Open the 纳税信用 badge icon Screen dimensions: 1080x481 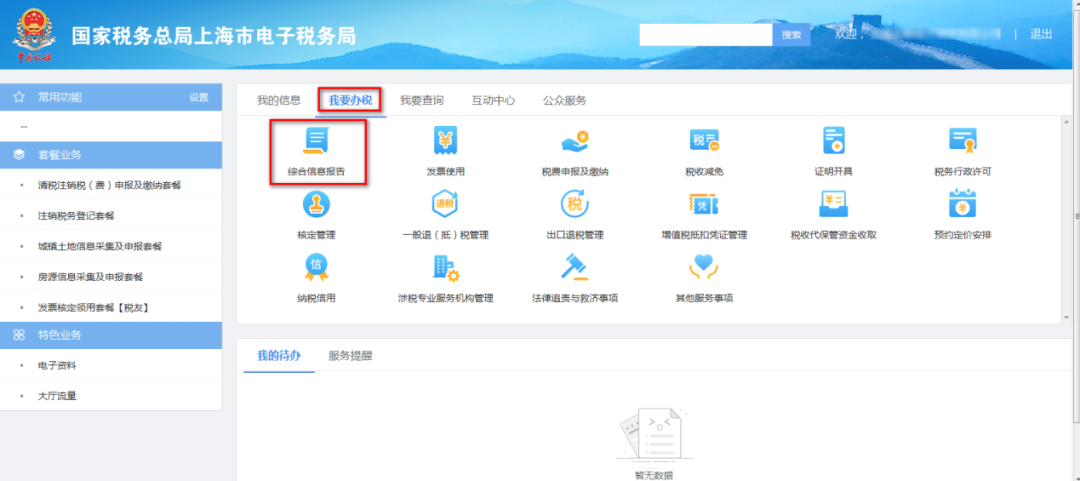point(316,269)
